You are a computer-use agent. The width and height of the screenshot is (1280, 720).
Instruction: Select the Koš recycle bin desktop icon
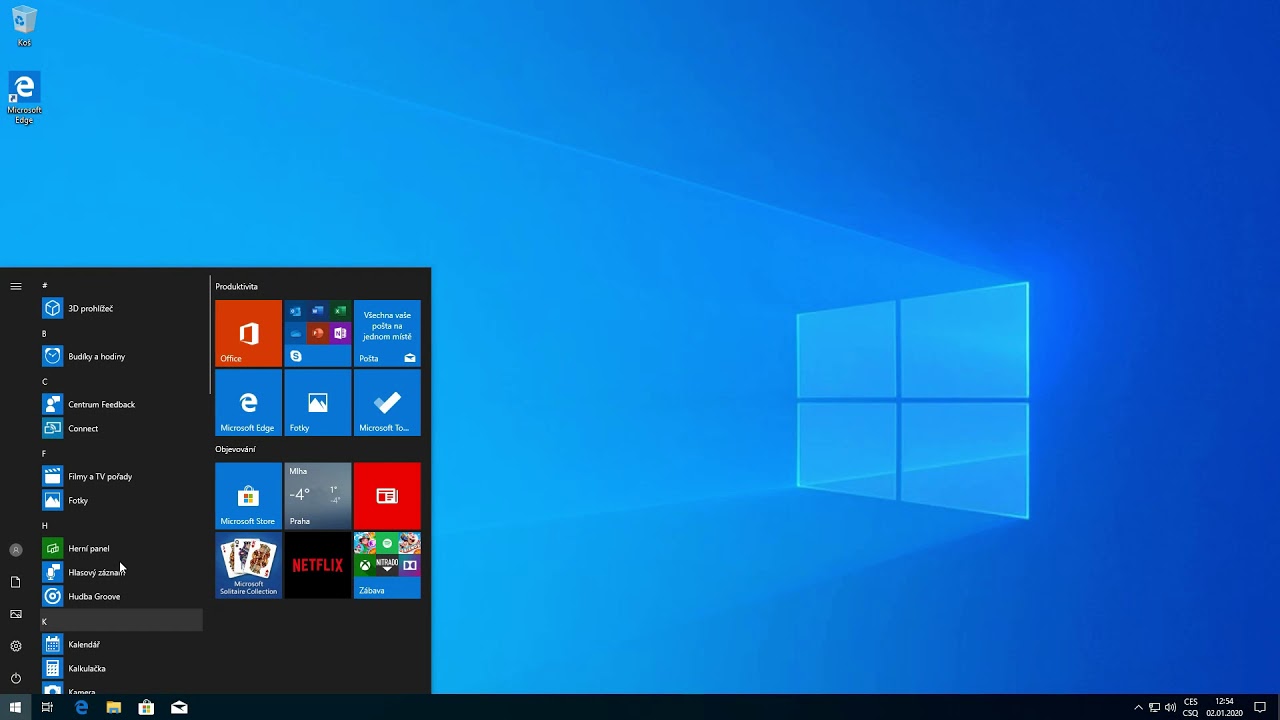24,27
